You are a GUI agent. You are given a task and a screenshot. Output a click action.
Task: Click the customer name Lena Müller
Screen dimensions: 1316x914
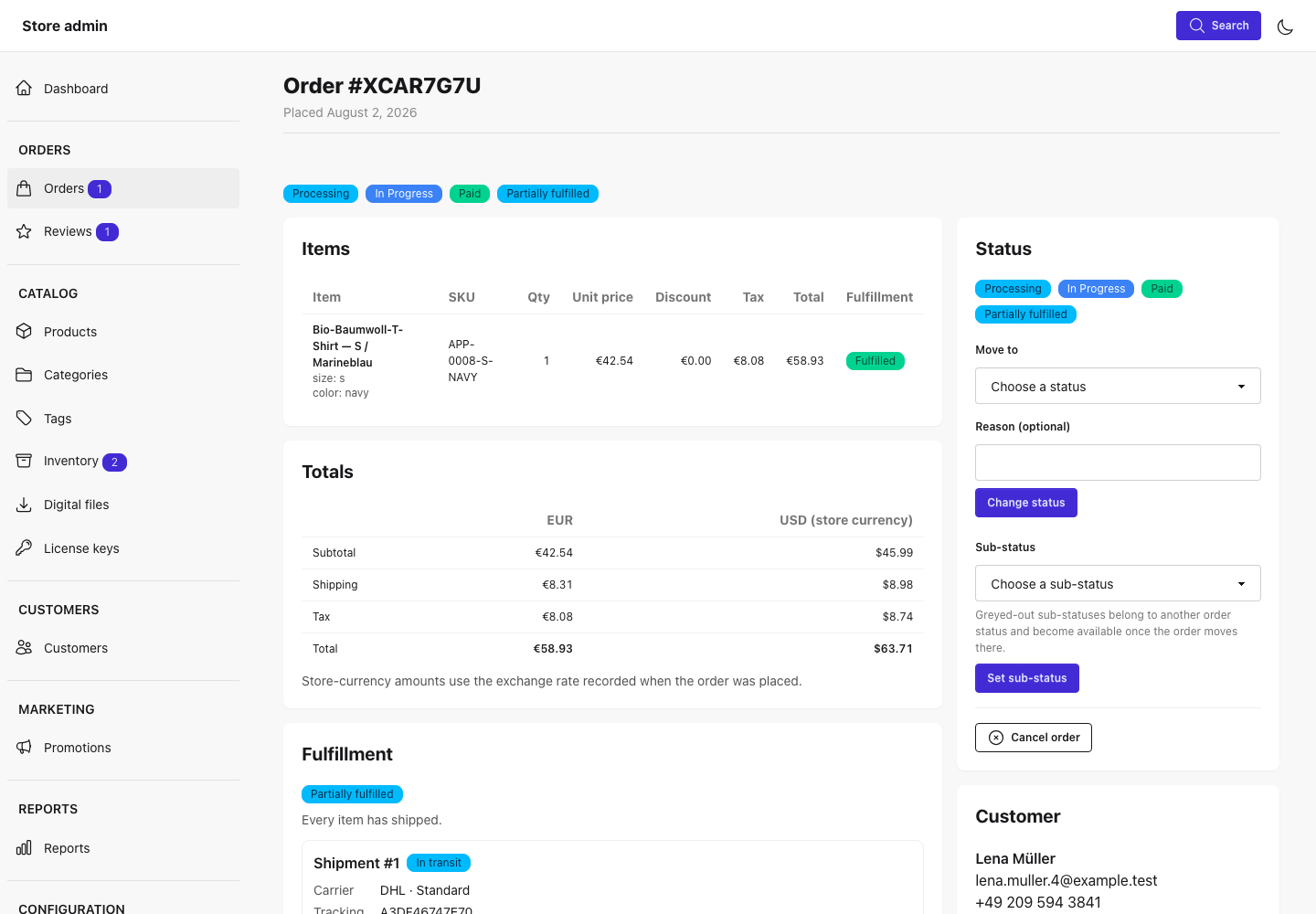[1015, 858]
